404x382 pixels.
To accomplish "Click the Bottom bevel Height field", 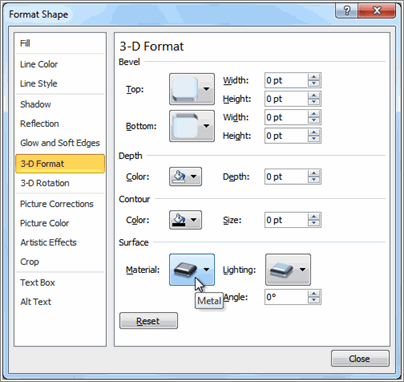I will tap(286, 136).
